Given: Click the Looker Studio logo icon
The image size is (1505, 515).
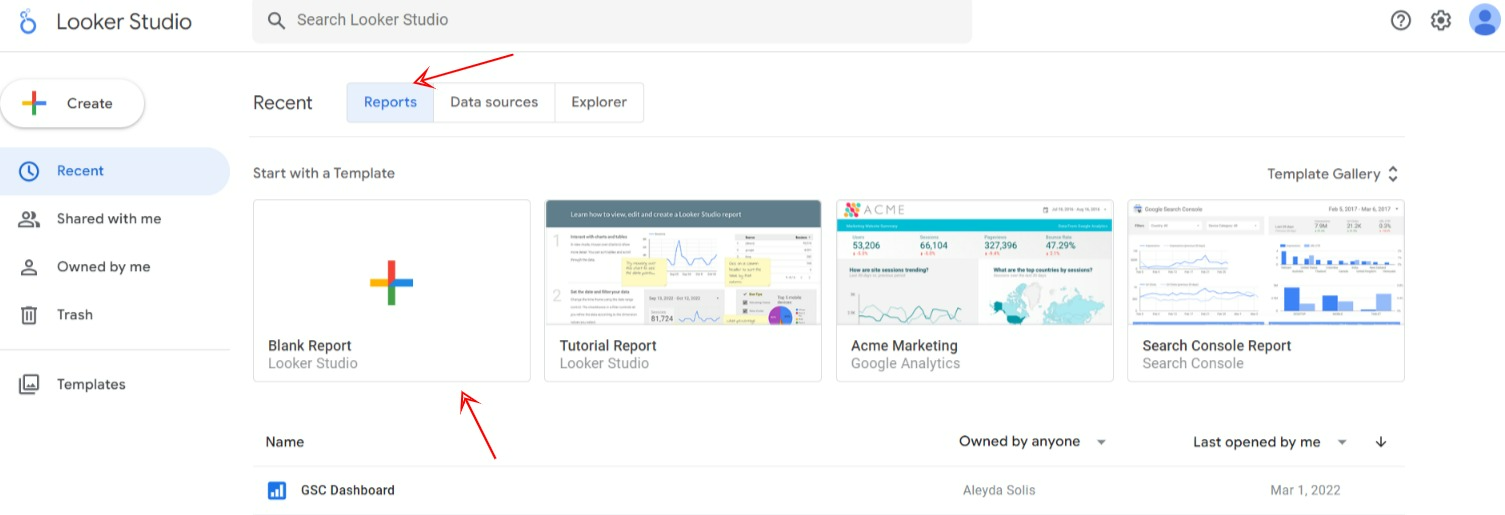Looking at the screenshot, I should 28,21.
